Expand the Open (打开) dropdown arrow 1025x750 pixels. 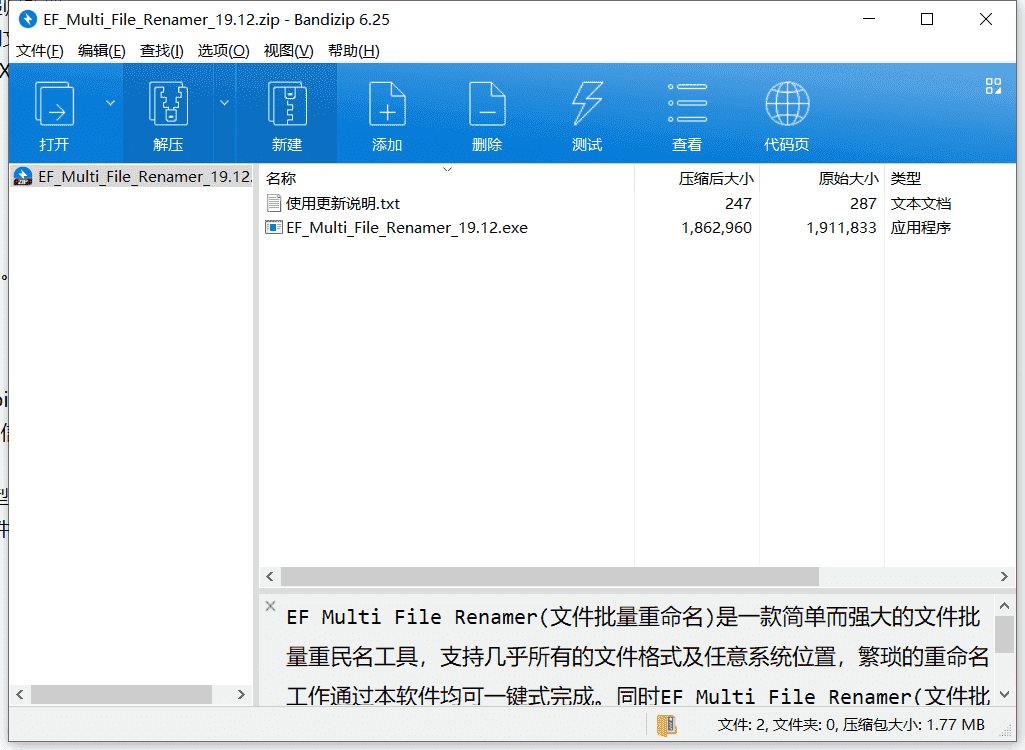coord(110,103)
